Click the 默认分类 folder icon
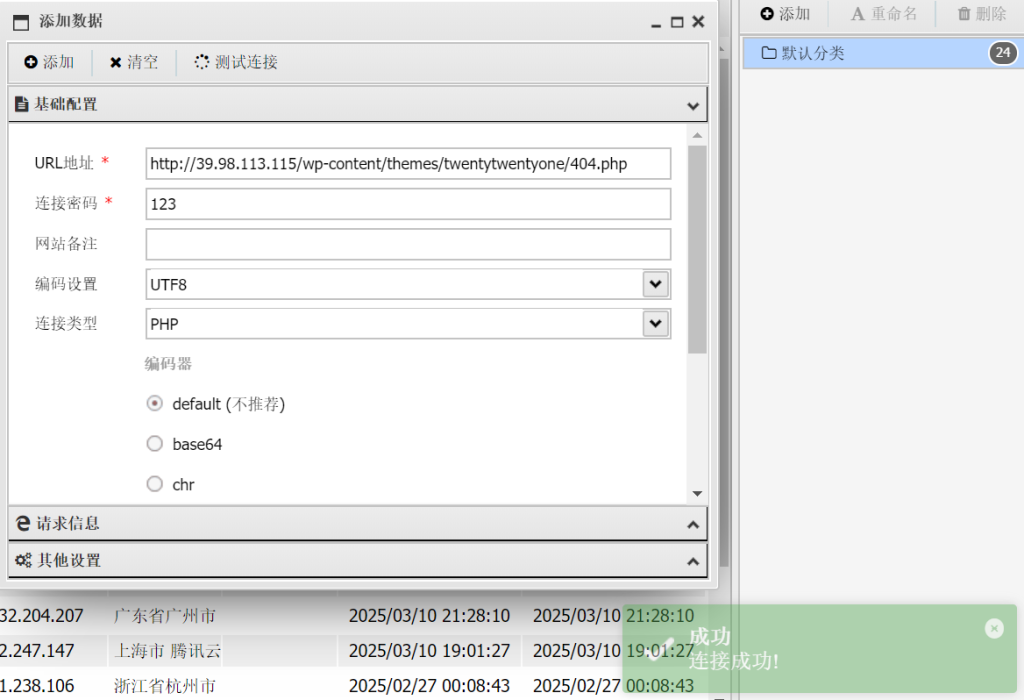1024x700 pixels. [769, 53]
